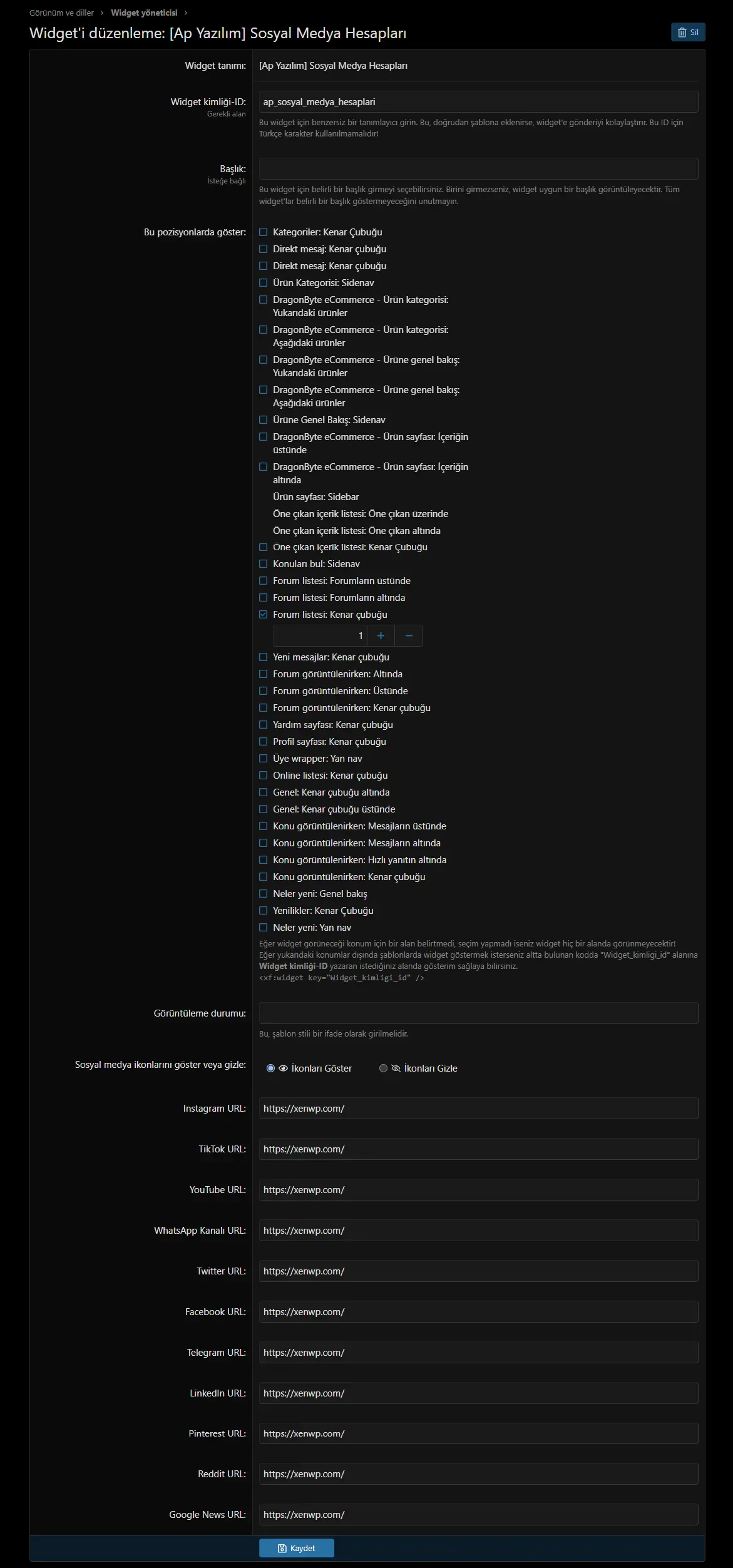Viewport: 733px width, 1568px height.
Task: Check Konu görüntülenirken: Kenar çubuğu
Action: 264,877
